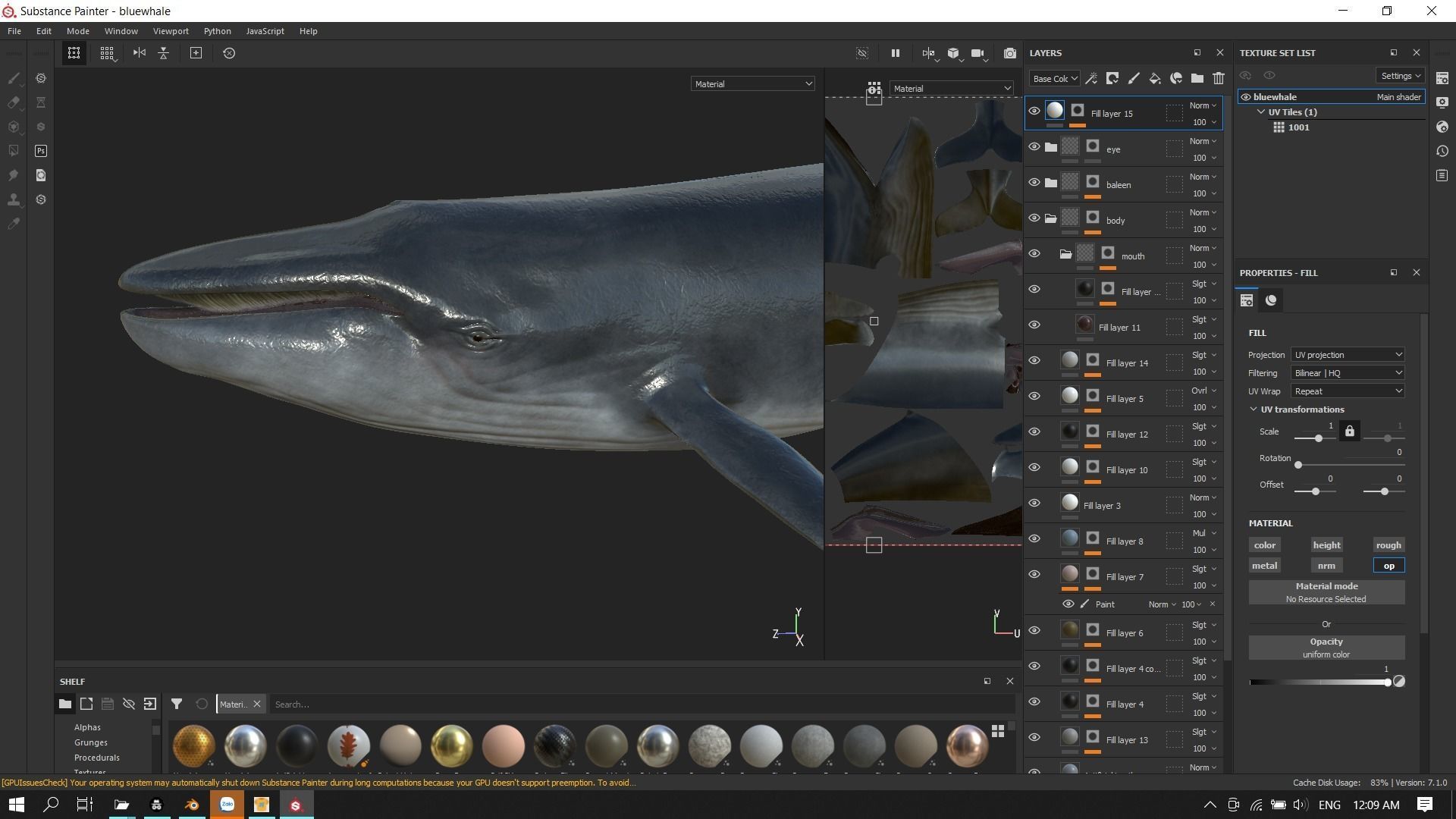The height and width of the screenshot is (819, 1456).
Task: Hide the eye folder layer
Action: pyautogui.click(x=1034, y=147)
